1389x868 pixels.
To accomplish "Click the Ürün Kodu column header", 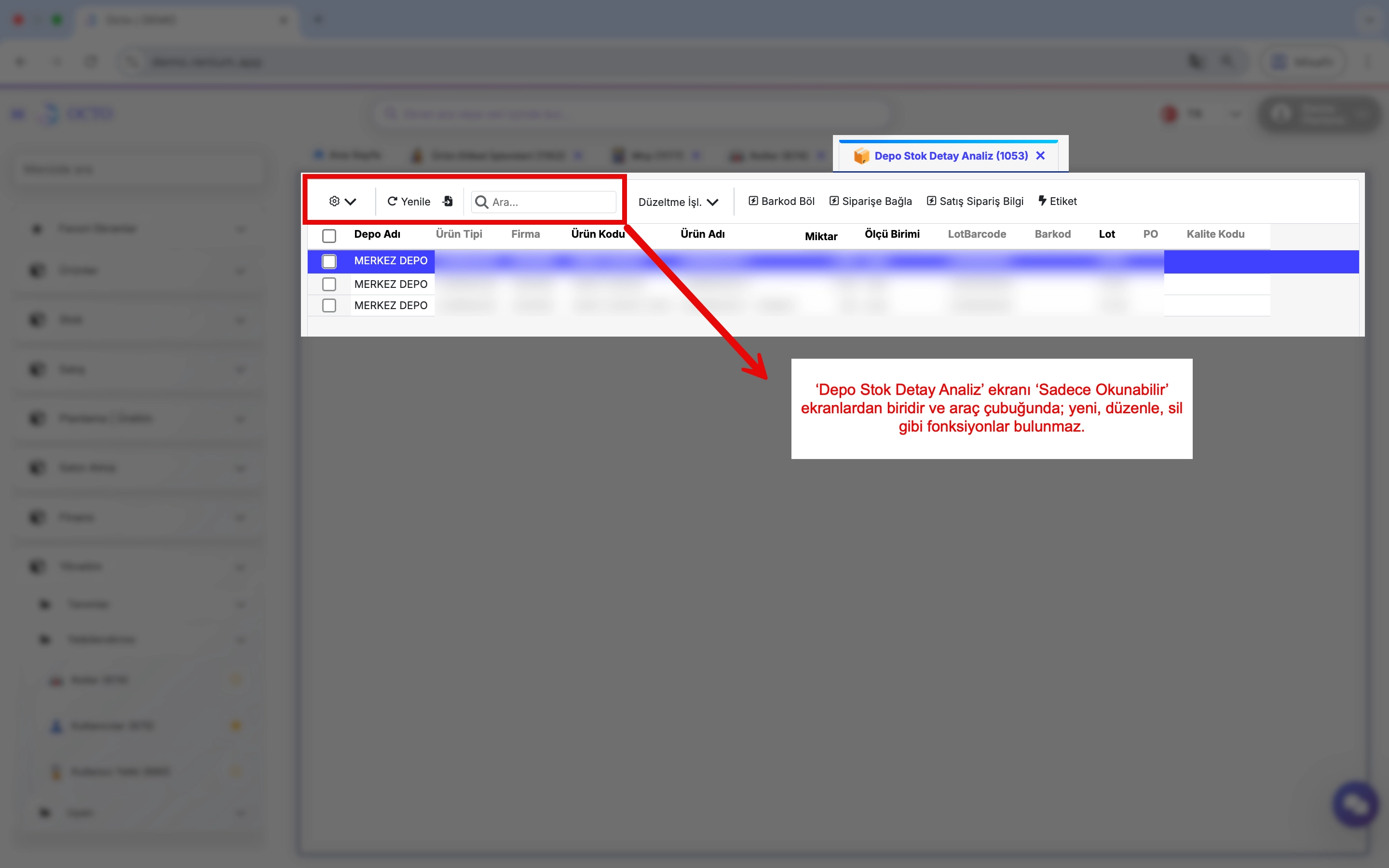I will click(x=598, y=234).
